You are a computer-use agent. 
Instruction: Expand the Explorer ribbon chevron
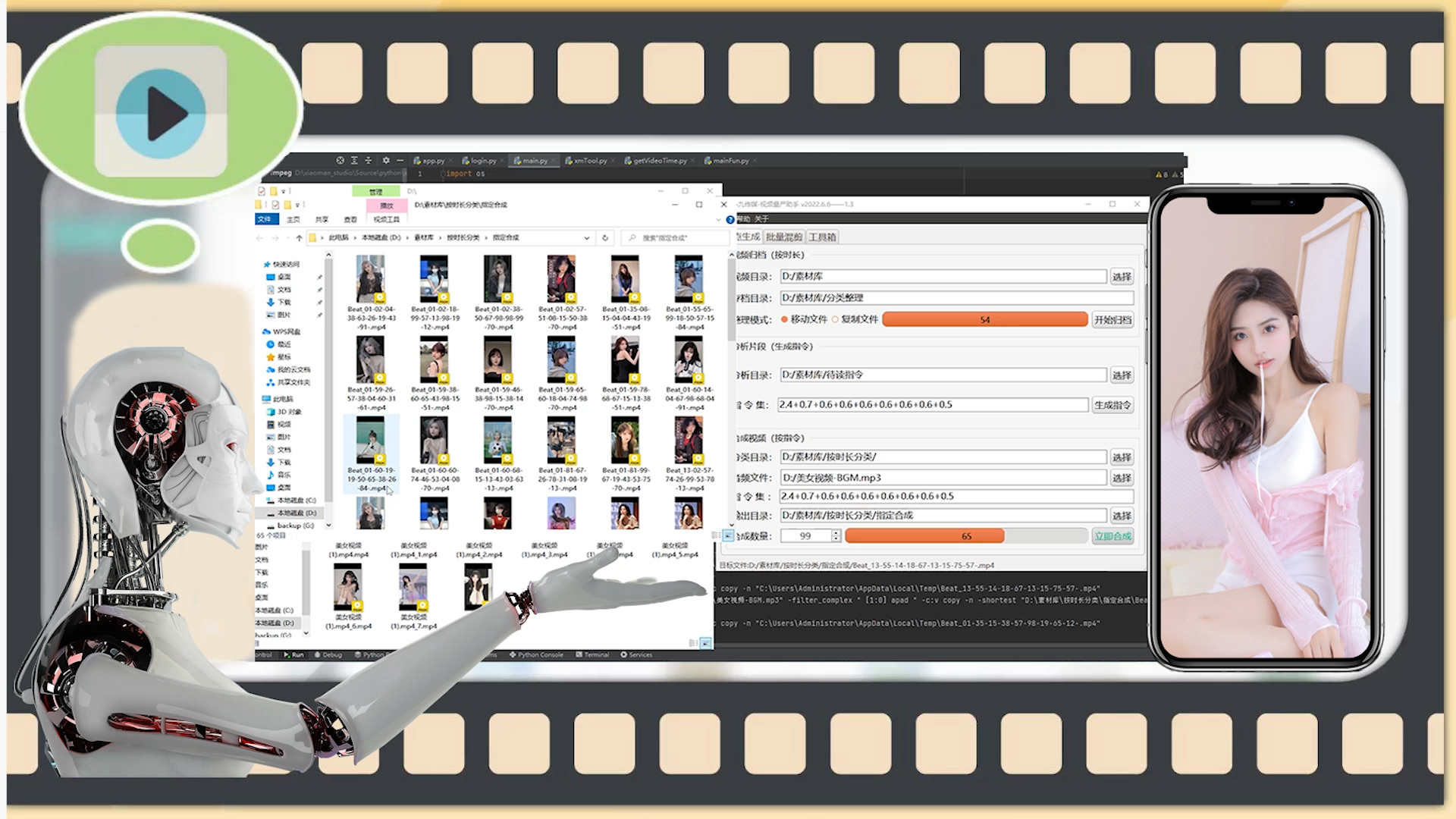(718, 220)
